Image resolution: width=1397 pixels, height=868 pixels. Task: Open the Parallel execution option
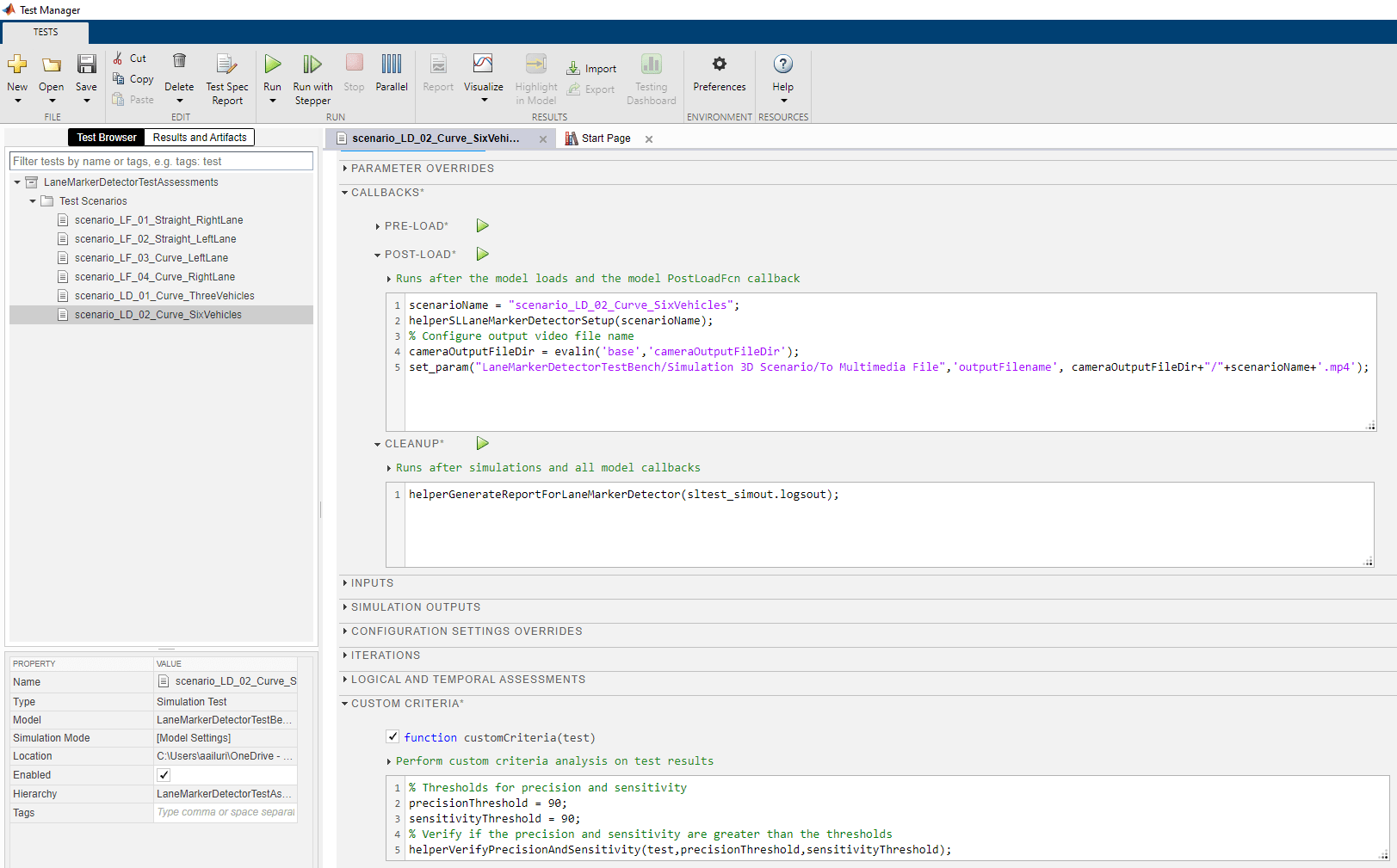tap(392, 65)
